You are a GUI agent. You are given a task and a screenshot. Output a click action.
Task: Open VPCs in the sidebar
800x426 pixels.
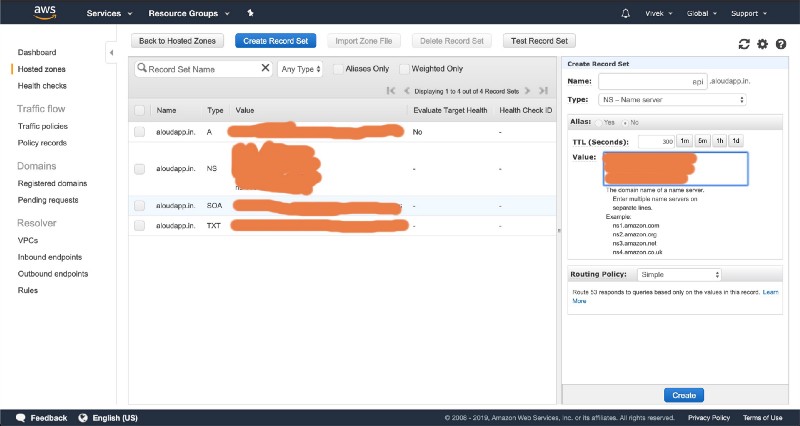28,240
